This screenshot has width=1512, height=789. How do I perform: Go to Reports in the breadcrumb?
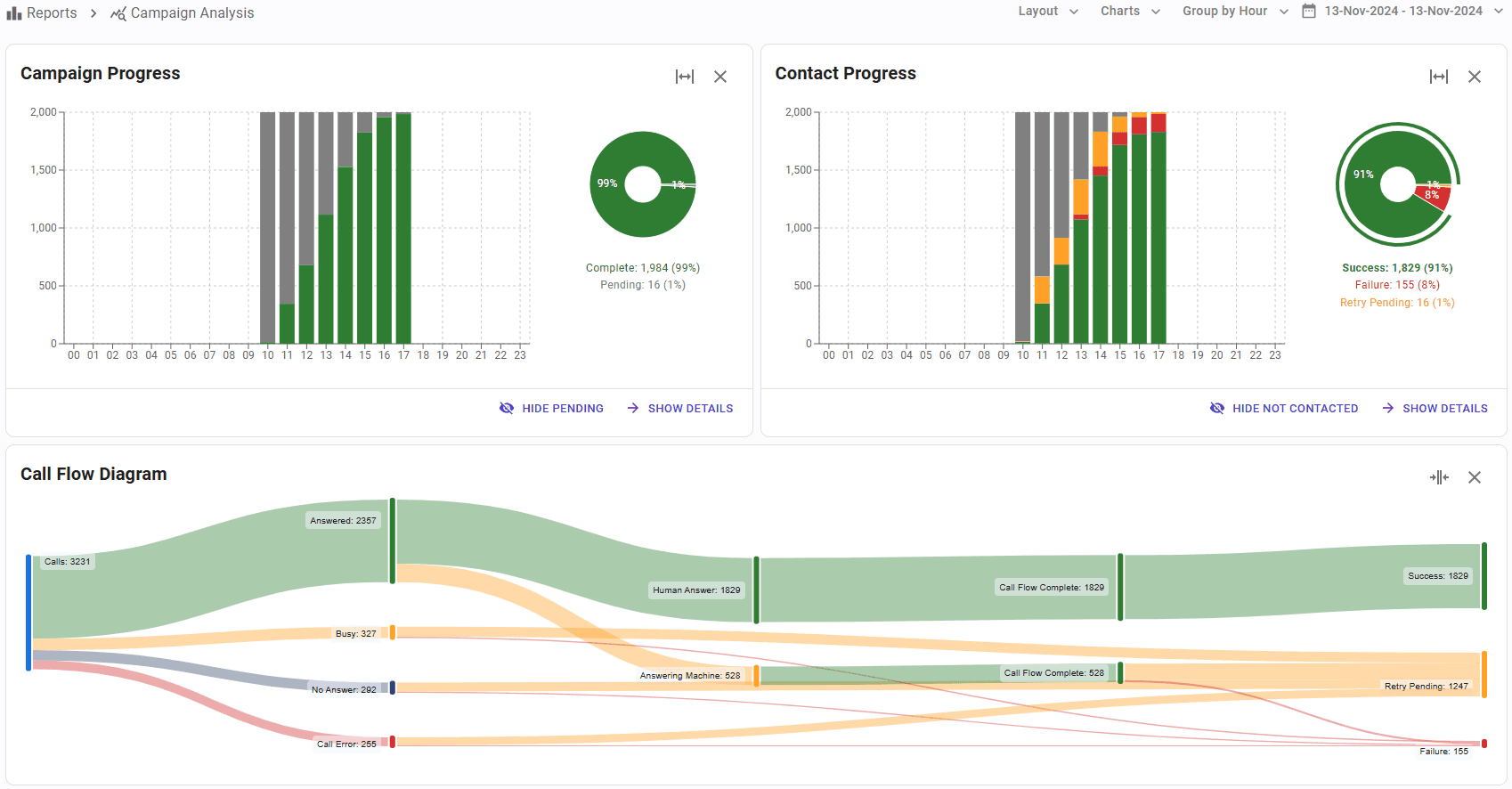[52, 13]
